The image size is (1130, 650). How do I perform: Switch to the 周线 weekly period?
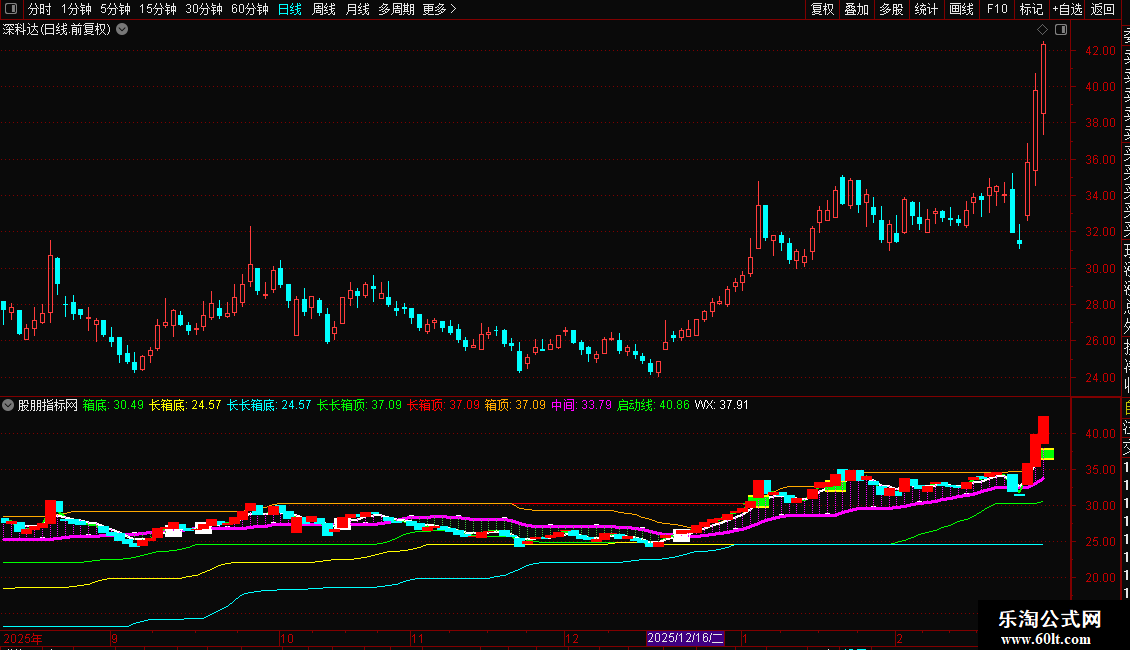click(x=324, y=9)
